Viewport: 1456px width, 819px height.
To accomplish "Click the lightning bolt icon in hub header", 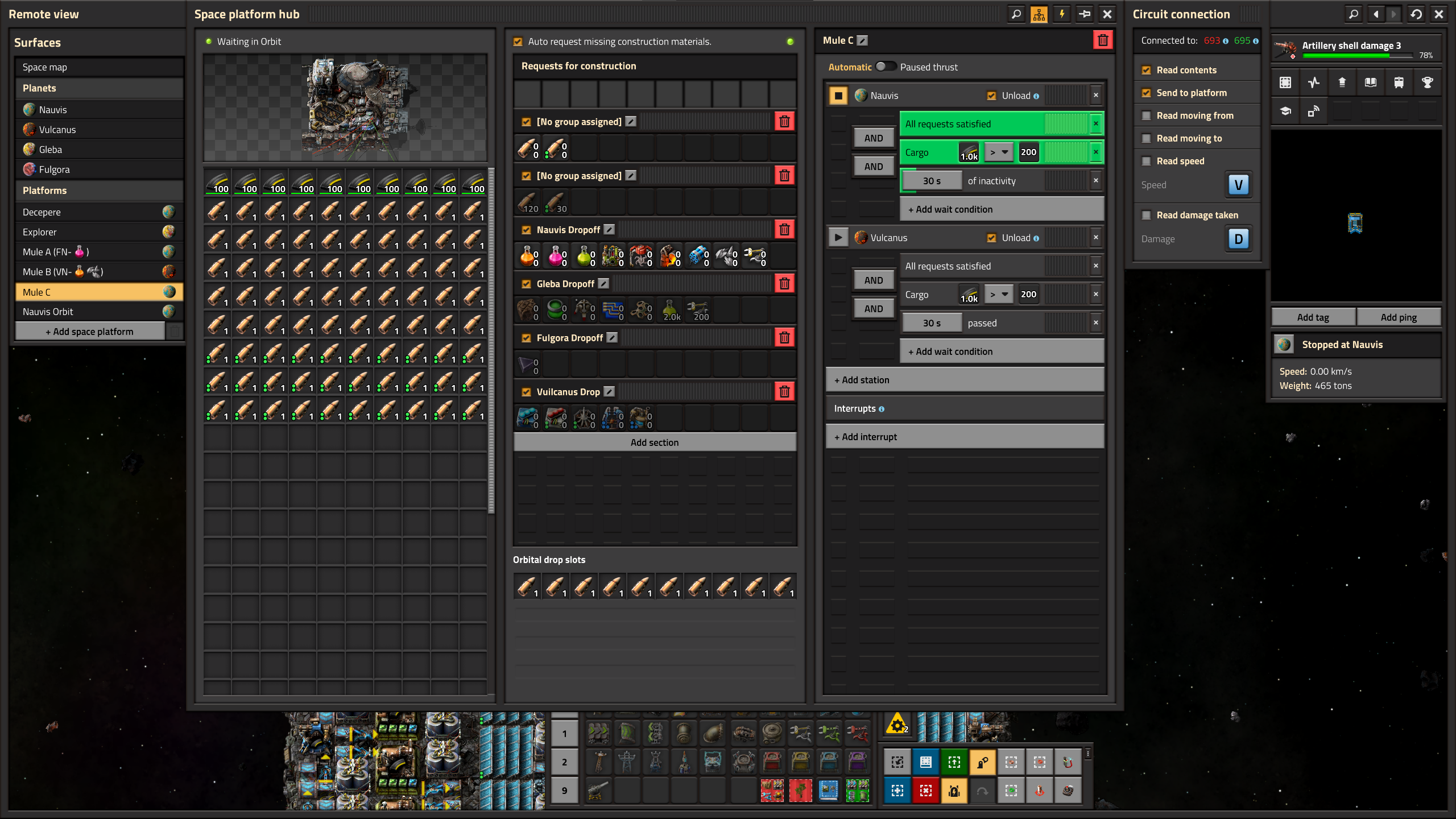I will click(x=1061, y=14).
